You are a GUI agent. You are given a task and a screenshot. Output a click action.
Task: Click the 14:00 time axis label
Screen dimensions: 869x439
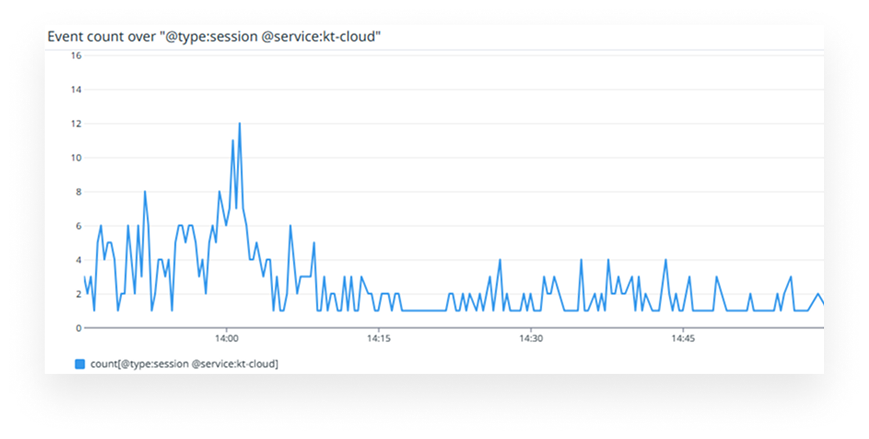point(227,339)
